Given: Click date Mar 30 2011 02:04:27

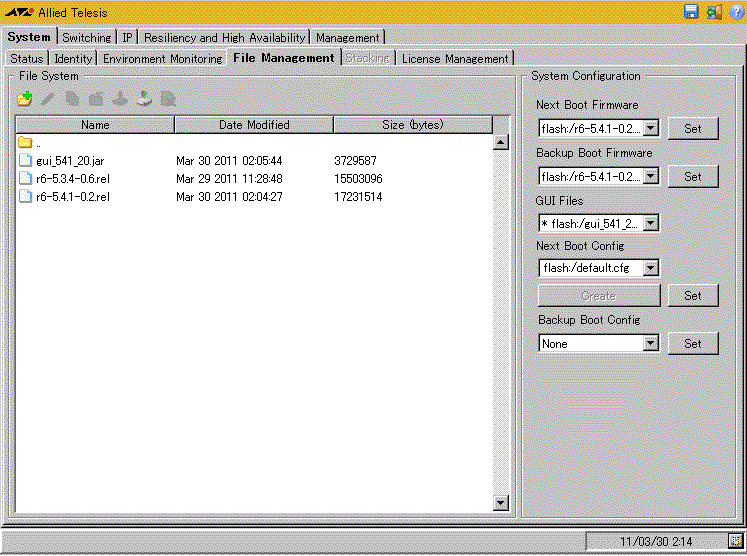Looking at the screenshot, I should click(x=229, y=197).
